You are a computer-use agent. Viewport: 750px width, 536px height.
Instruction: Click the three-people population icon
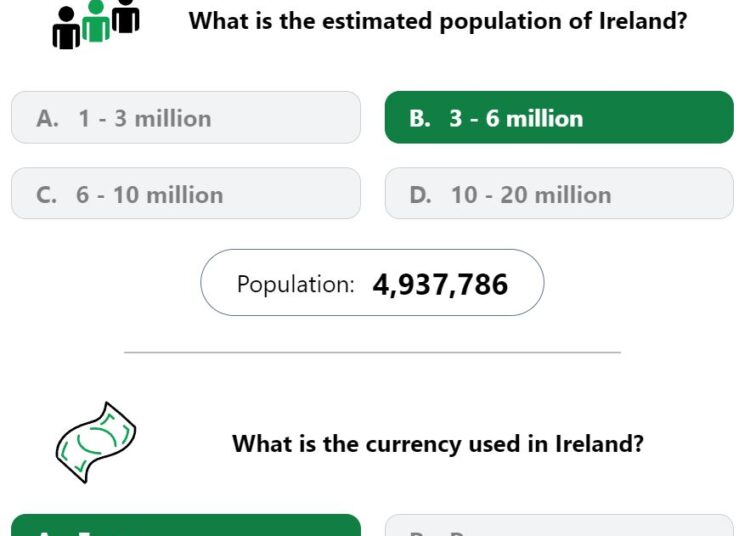[x=96, y=24]
